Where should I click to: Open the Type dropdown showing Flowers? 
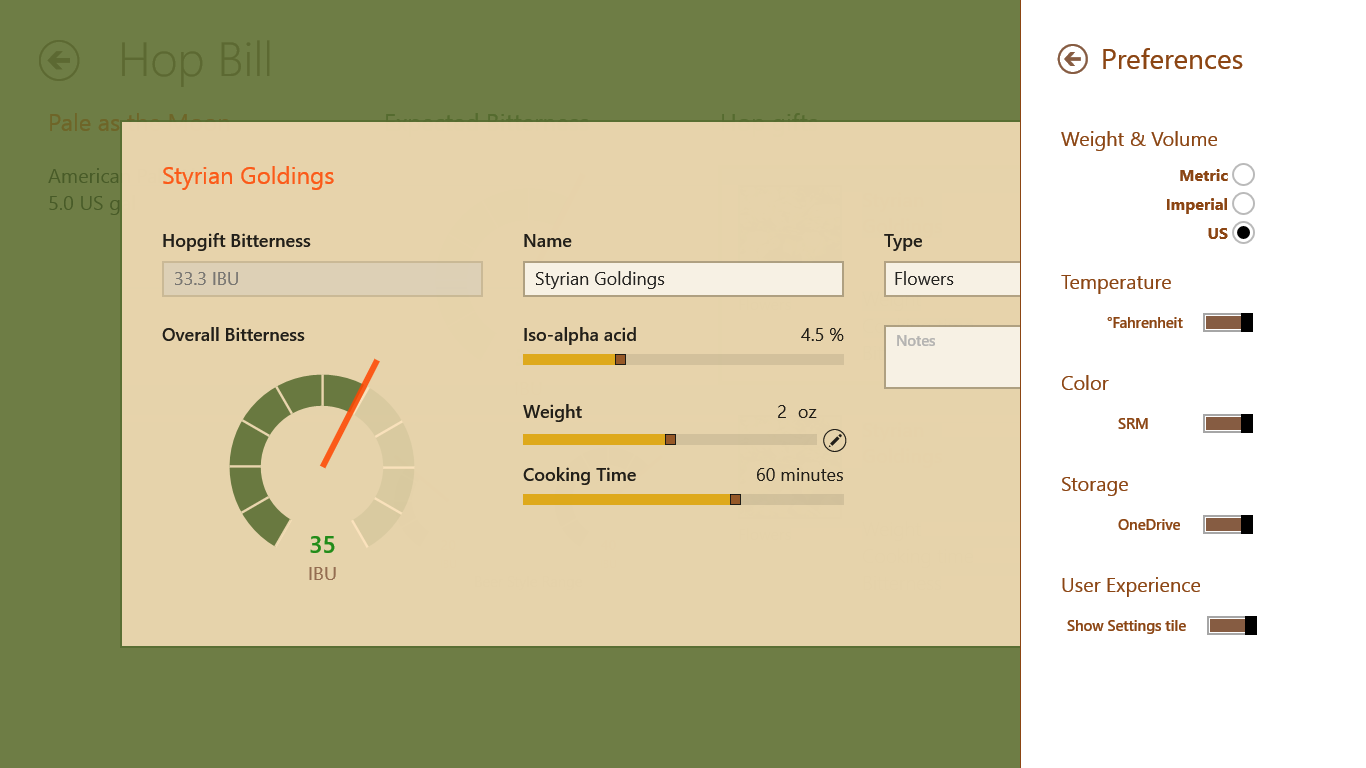pyautogui.click(x=952, y=279)
